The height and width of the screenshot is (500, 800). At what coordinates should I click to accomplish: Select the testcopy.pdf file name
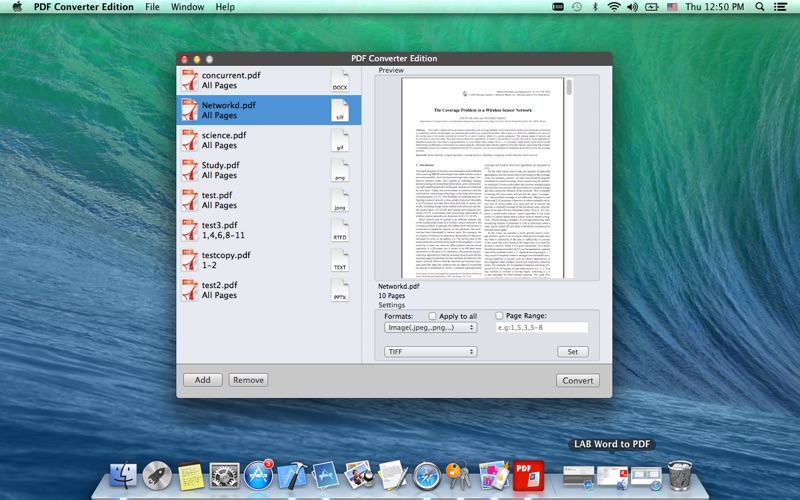[x=226, y=255]
